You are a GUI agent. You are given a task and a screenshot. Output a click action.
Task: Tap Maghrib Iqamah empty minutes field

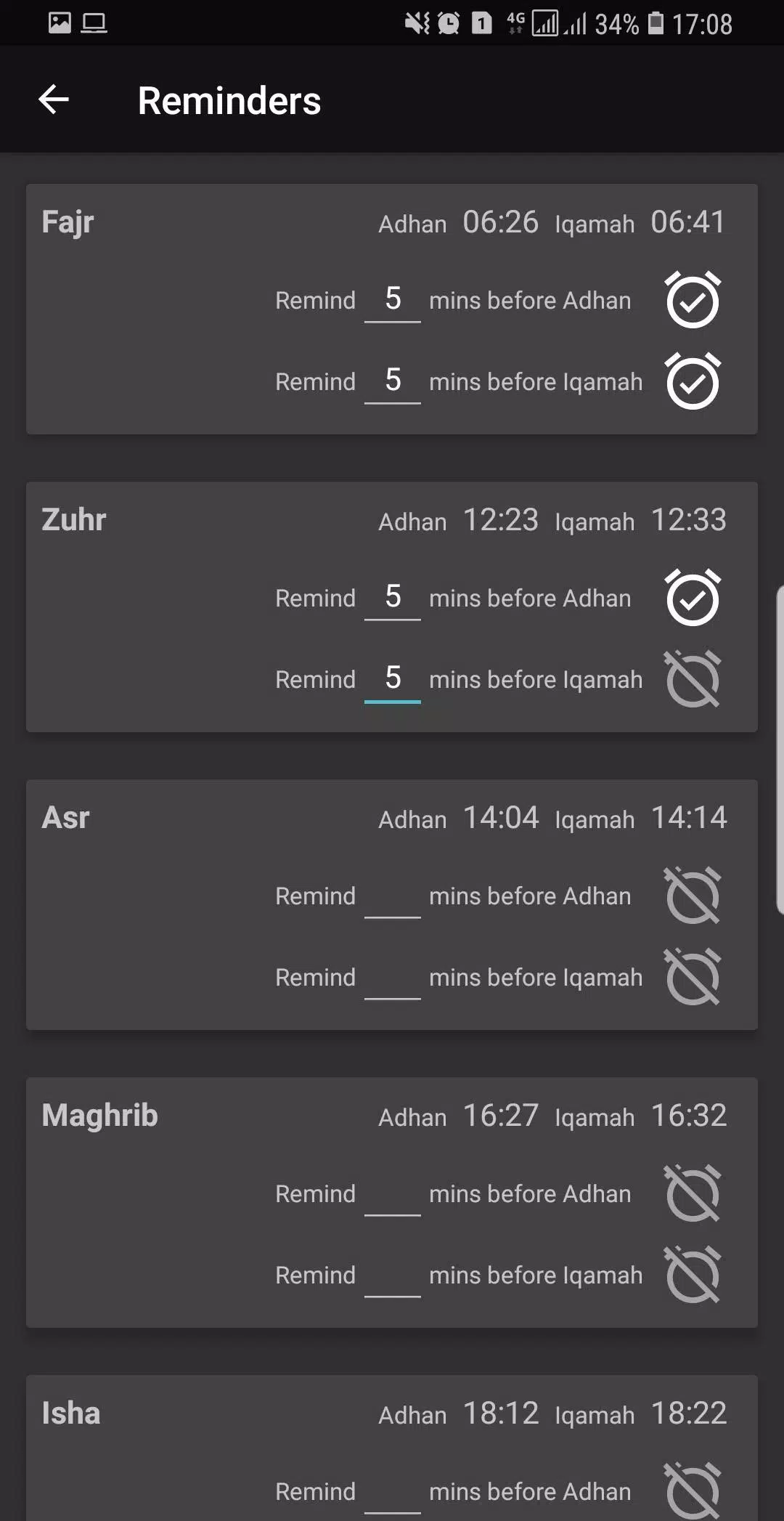[393, 1276]
